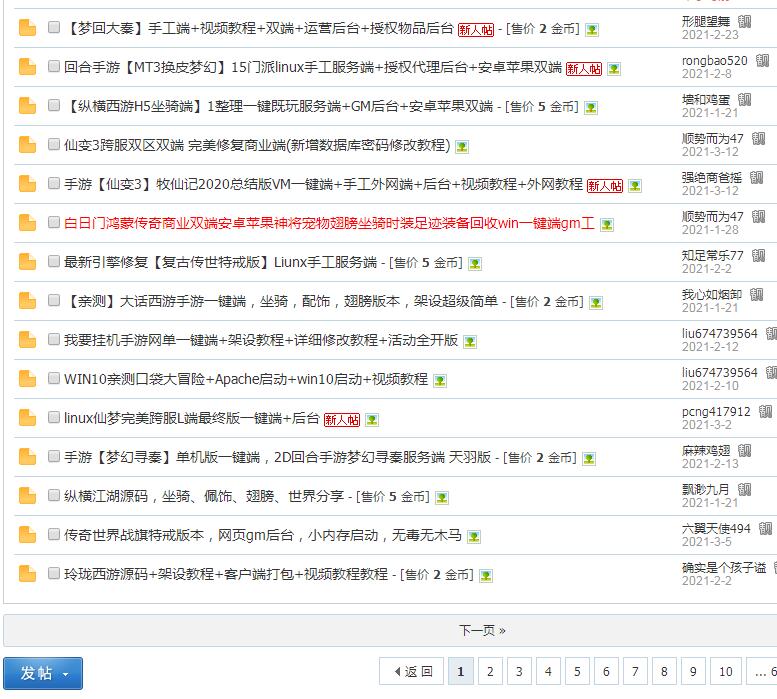Open the red 白日门鸿蒙传奇商业双端 thread link
This screenshot has width=777, height=699.
[x=329, y=224]
